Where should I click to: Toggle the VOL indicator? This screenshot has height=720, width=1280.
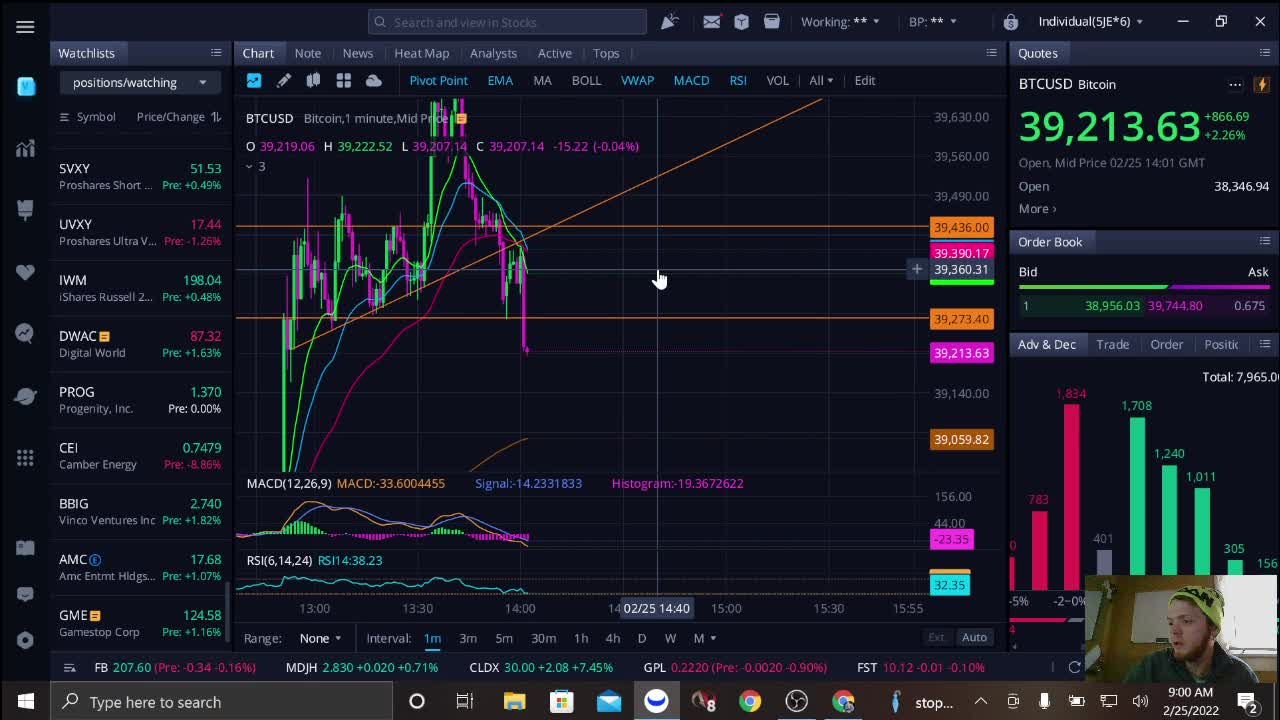tap(777, 80)
